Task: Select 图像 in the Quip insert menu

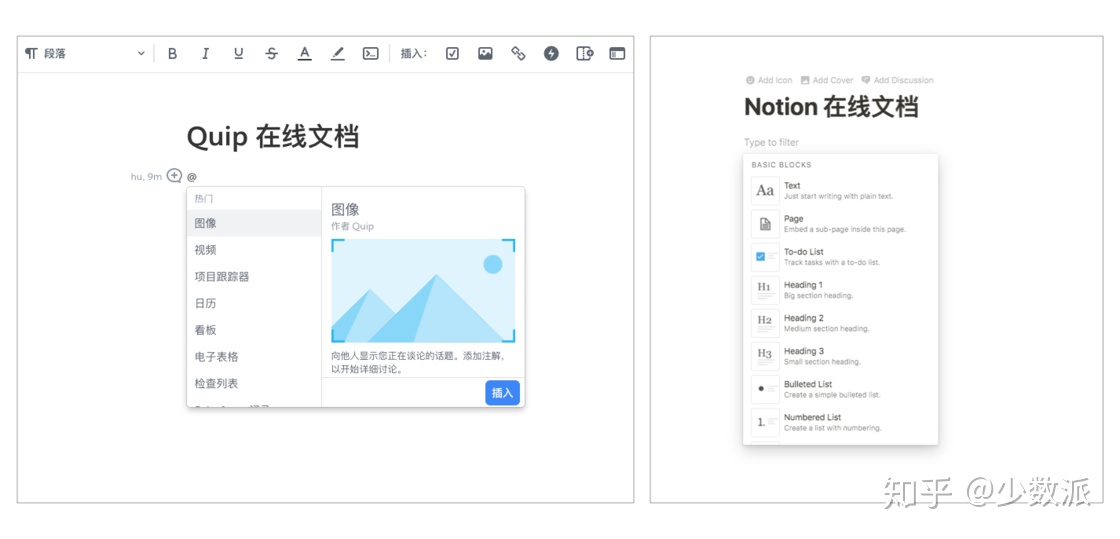Action: 254,223
